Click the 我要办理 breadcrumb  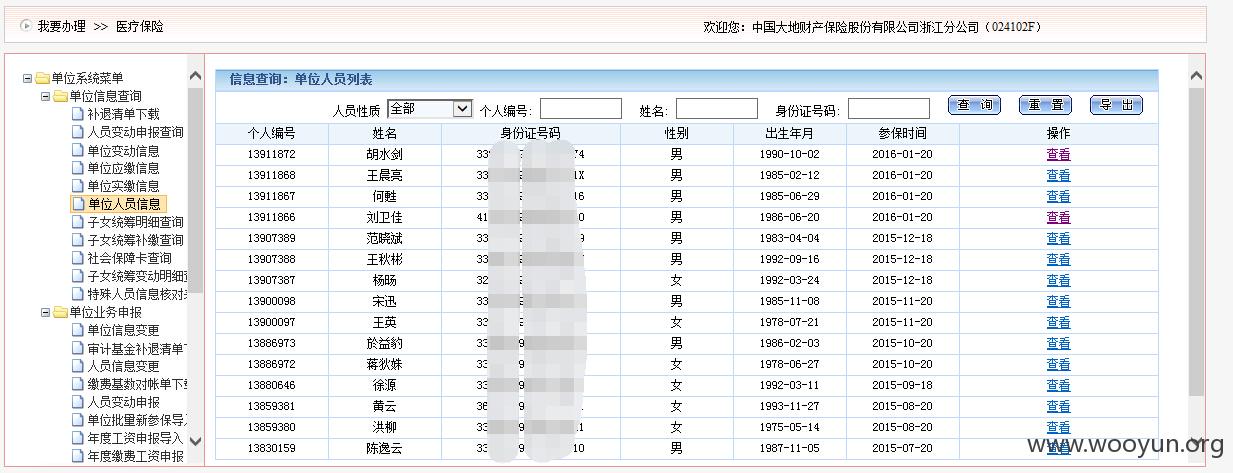[62, 27]
